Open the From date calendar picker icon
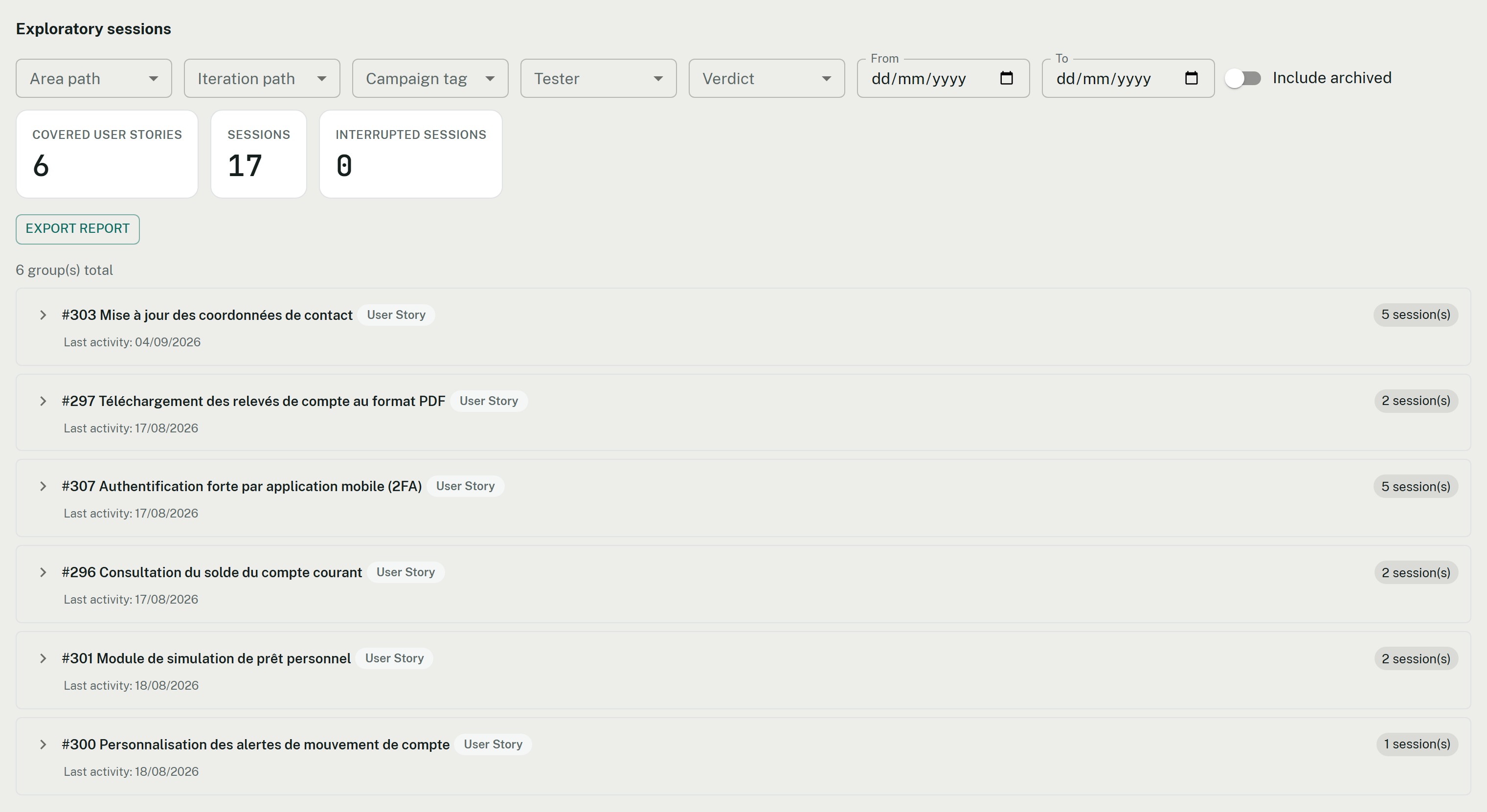 tap(1006, 78)
